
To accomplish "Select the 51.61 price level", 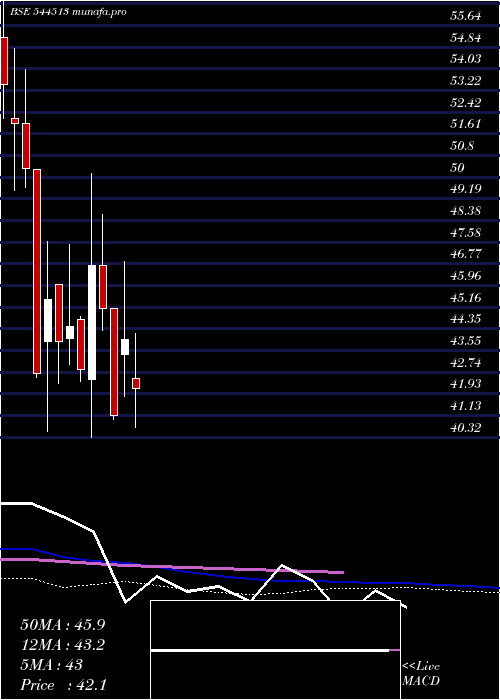I will pos(466,124).
